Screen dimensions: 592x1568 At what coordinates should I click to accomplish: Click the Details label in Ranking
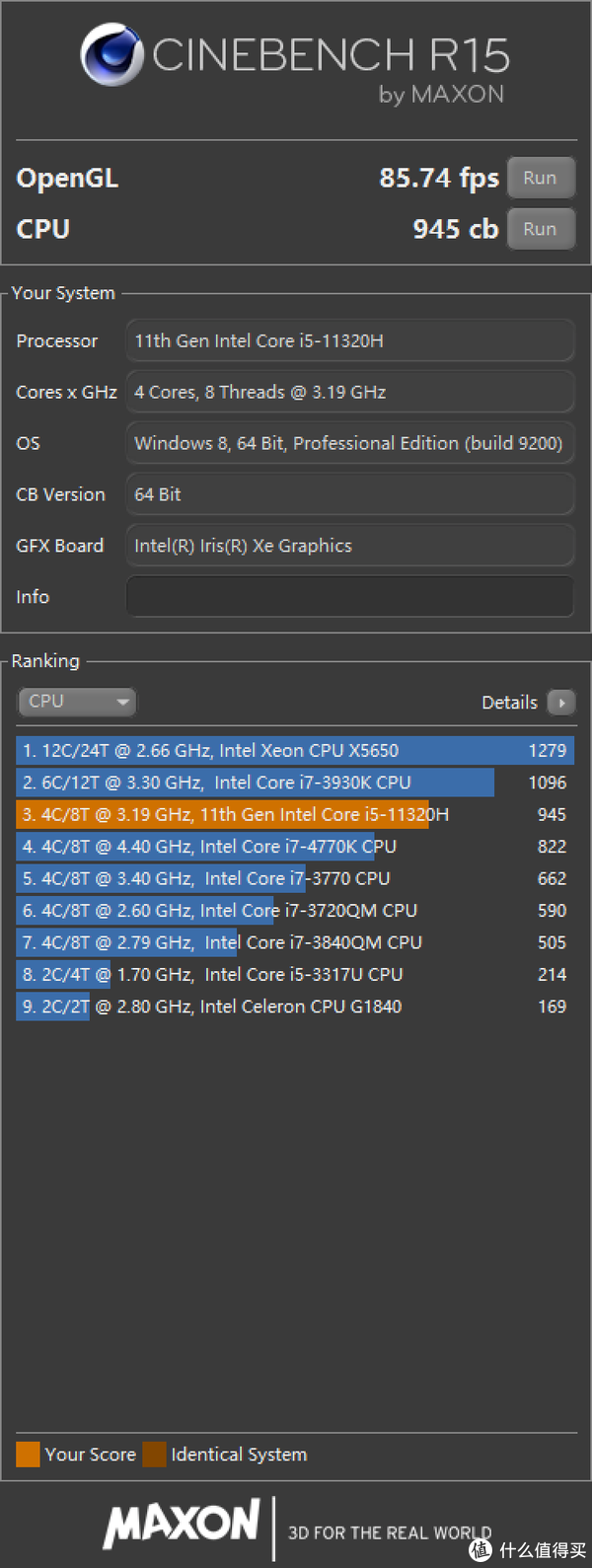click(509, 703)
